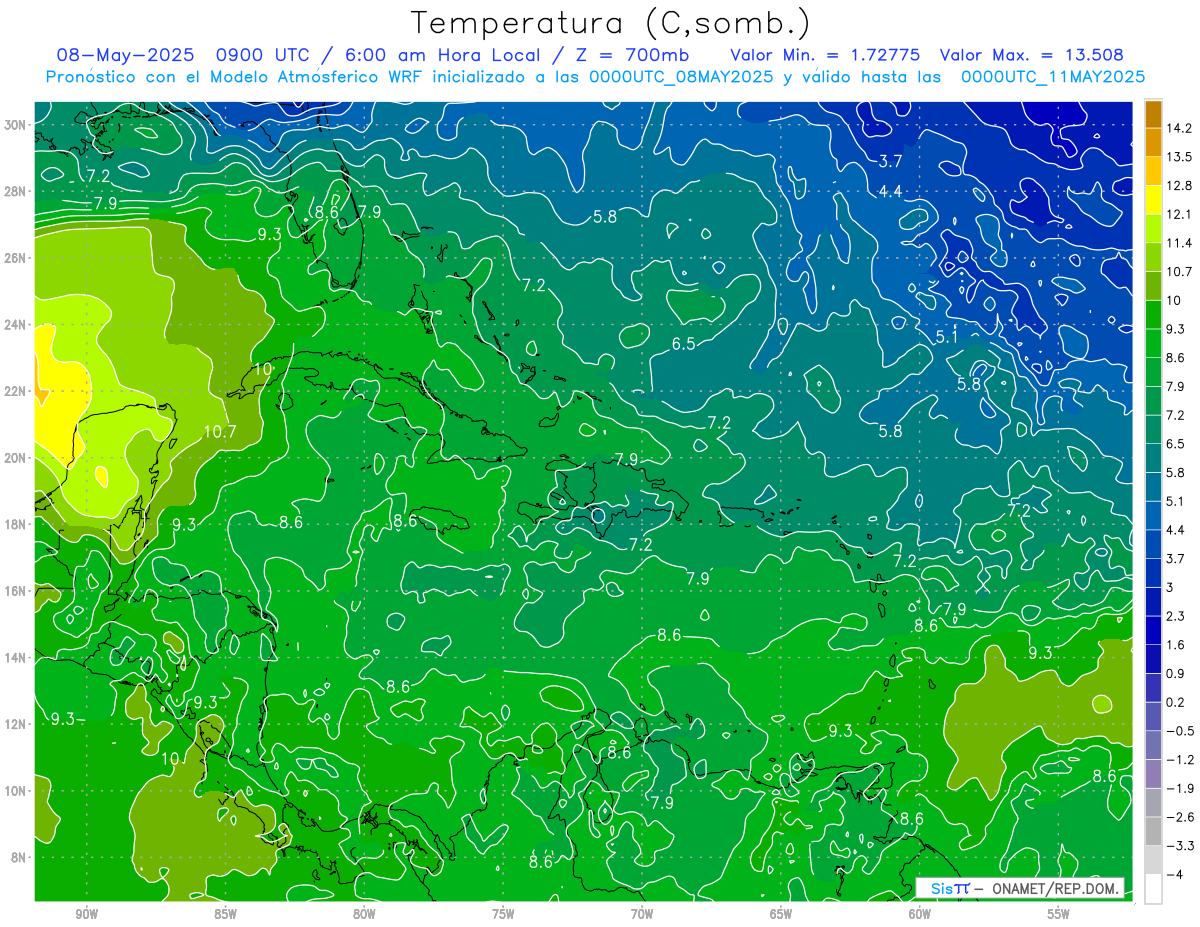The image size is (1200, 927).
Task: Click the 3.7 contour label on the map
Action: pos(891,162)
